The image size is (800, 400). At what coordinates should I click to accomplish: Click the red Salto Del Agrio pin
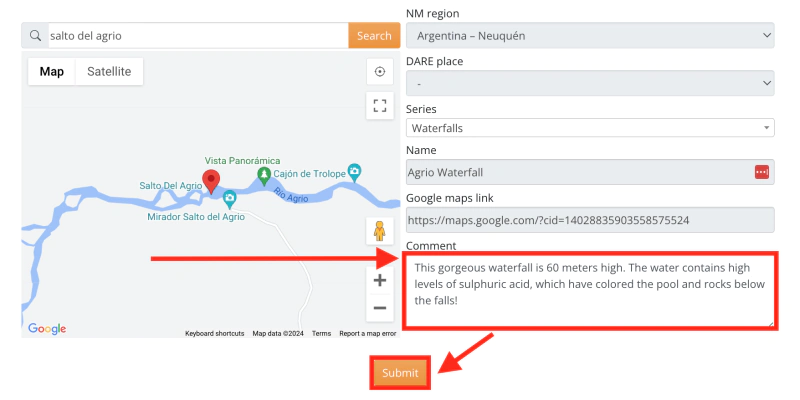pyautogui.click(x=210, y=181)
